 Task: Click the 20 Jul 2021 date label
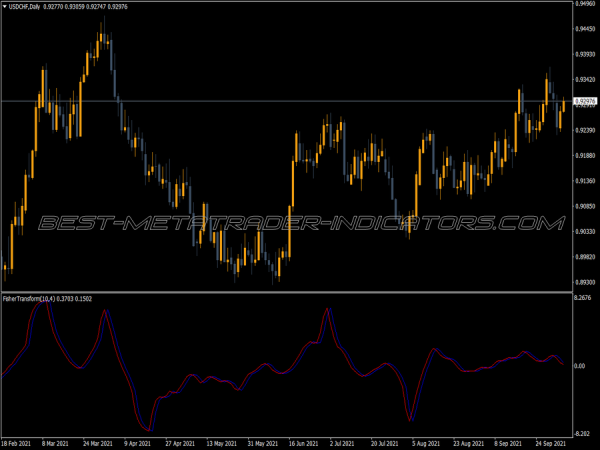pos(385,444)
